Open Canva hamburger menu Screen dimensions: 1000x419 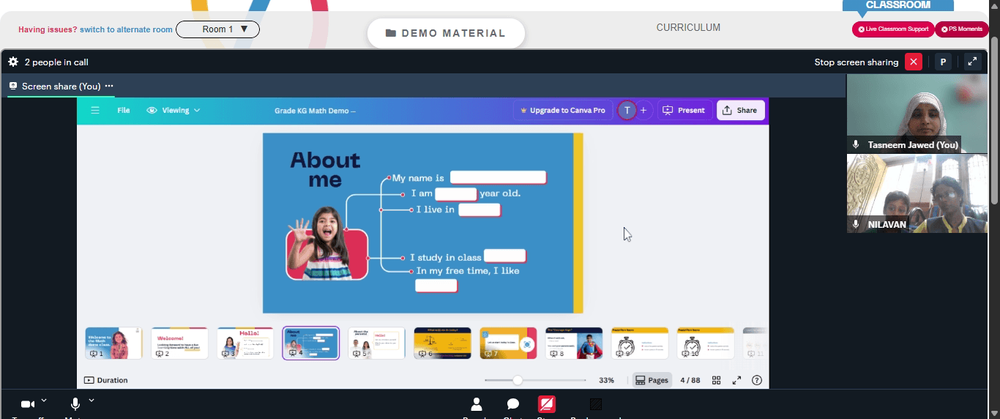point(95,110)
